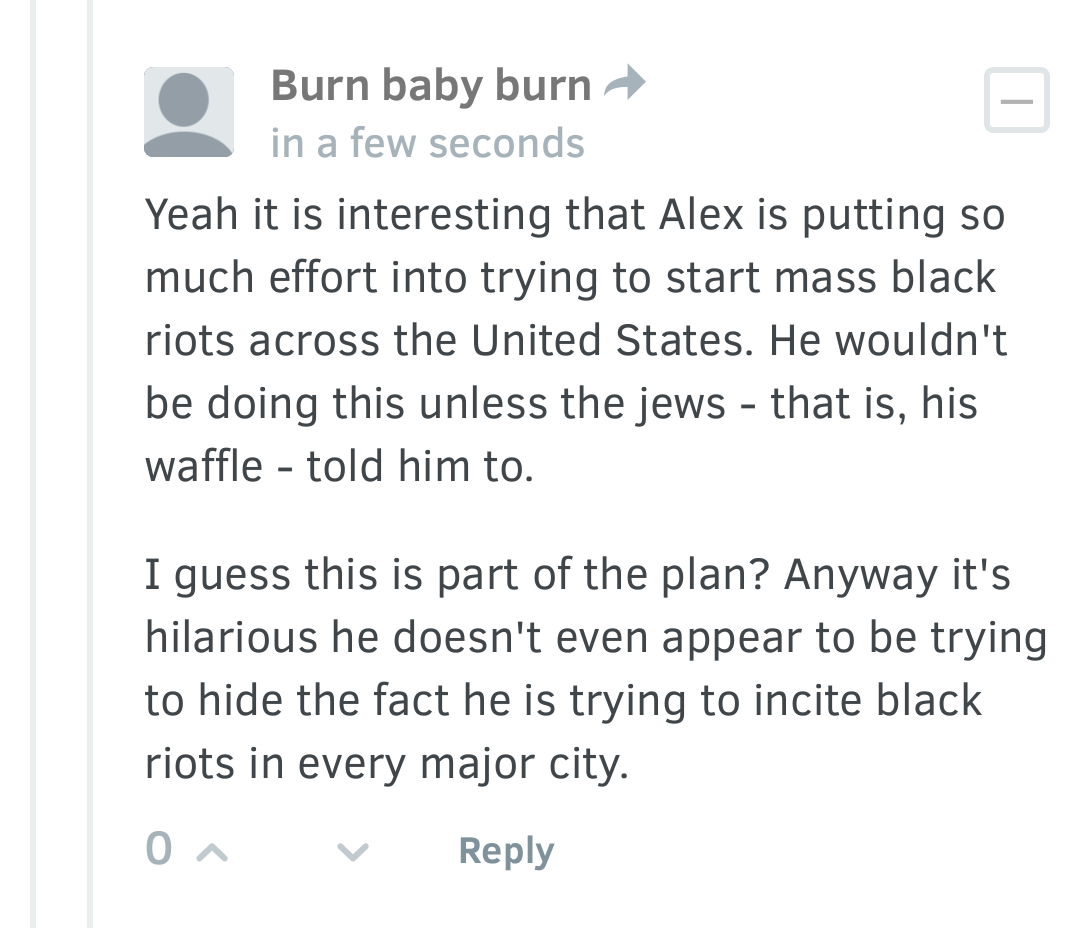Click the share arrow beside the username
Screen dimensions: 1080x928
[x=625, y=85]
